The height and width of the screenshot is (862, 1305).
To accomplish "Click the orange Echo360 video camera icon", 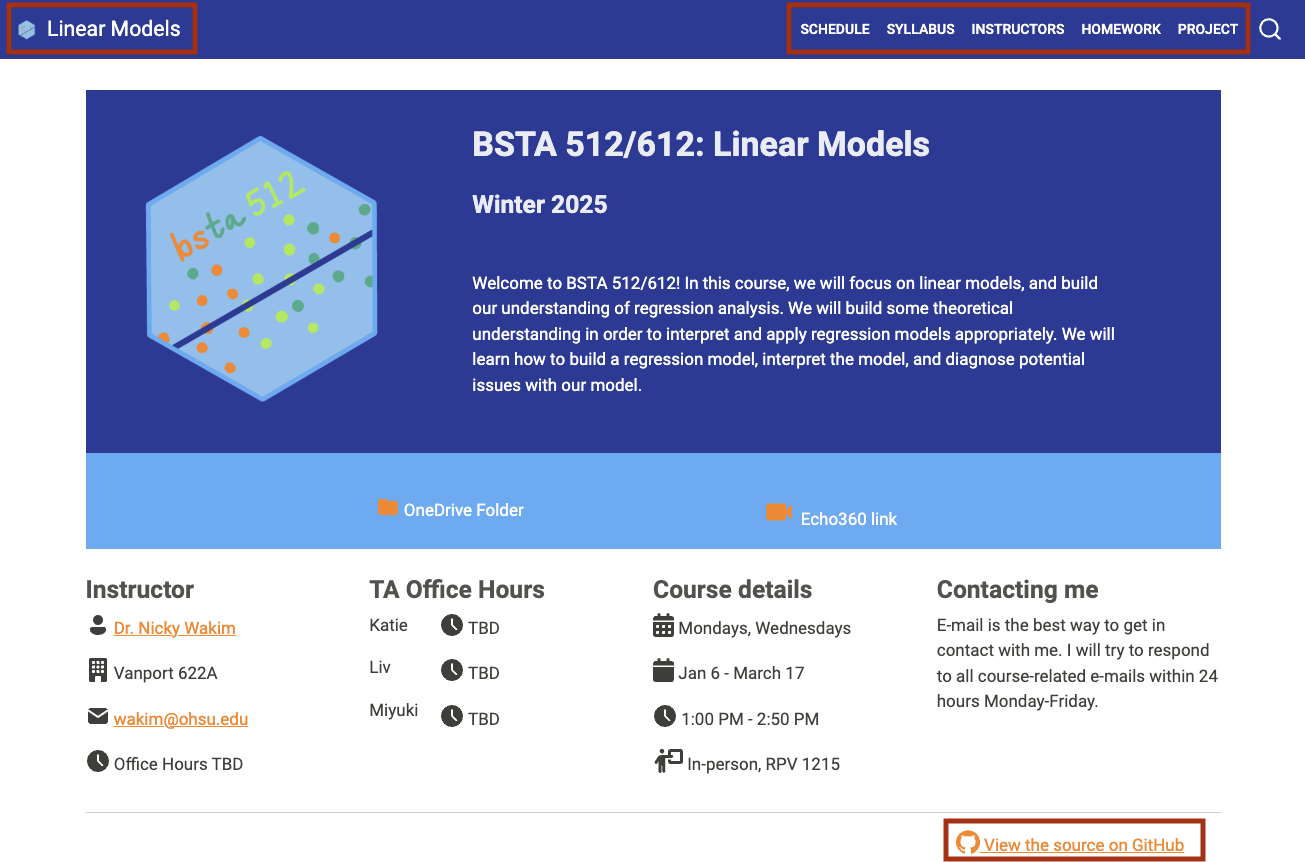I will coord(778,512).
